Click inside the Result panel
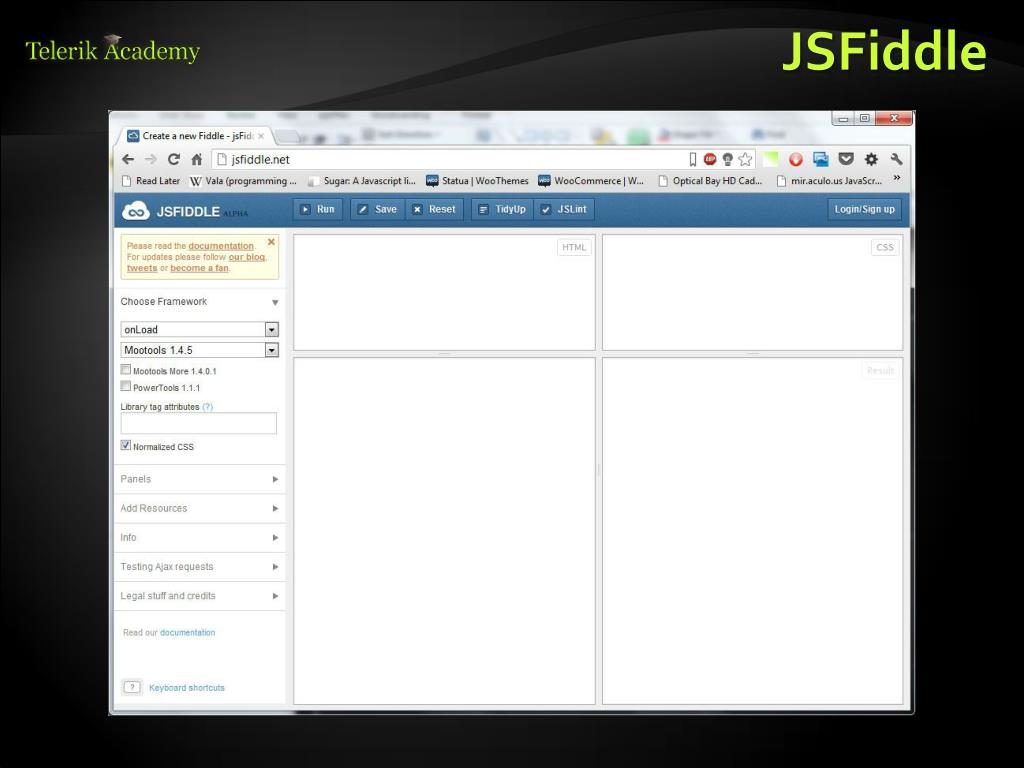Viewport: 1024px width, 768px height. click(x=752, y=531)
